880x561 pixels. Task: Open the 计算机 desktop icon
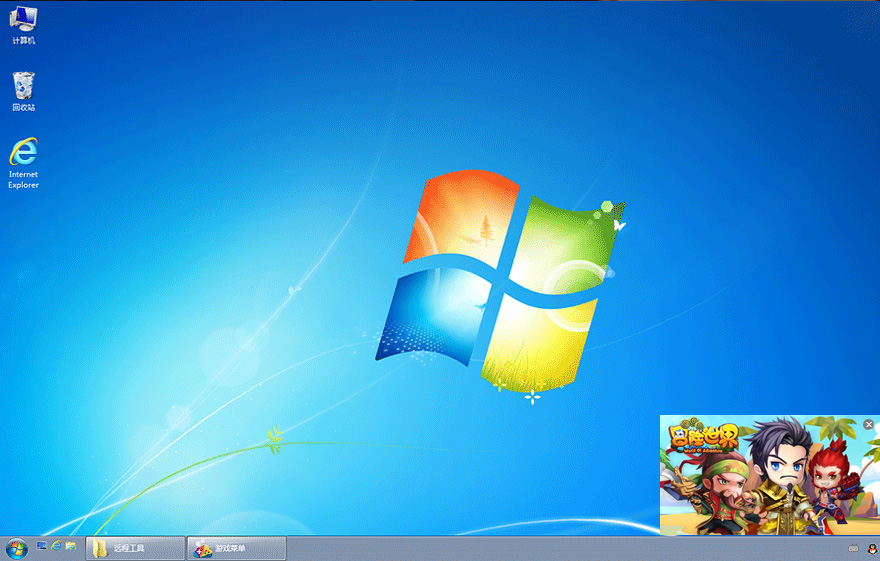(x=23, y=25)
